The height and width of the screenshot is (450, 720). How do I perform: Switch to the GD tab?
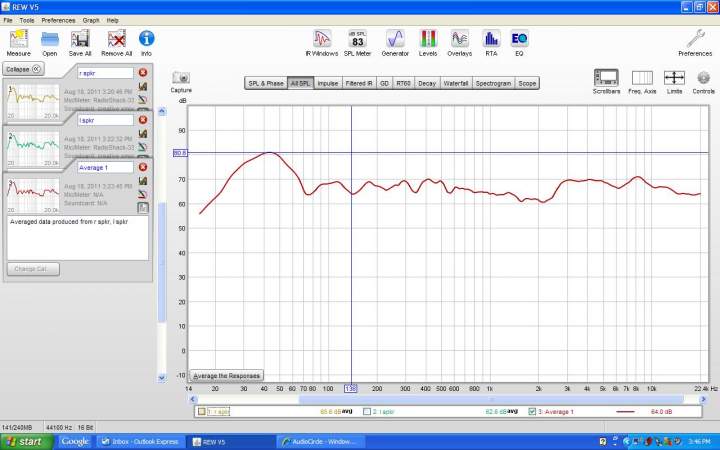(x=384, y=83)
